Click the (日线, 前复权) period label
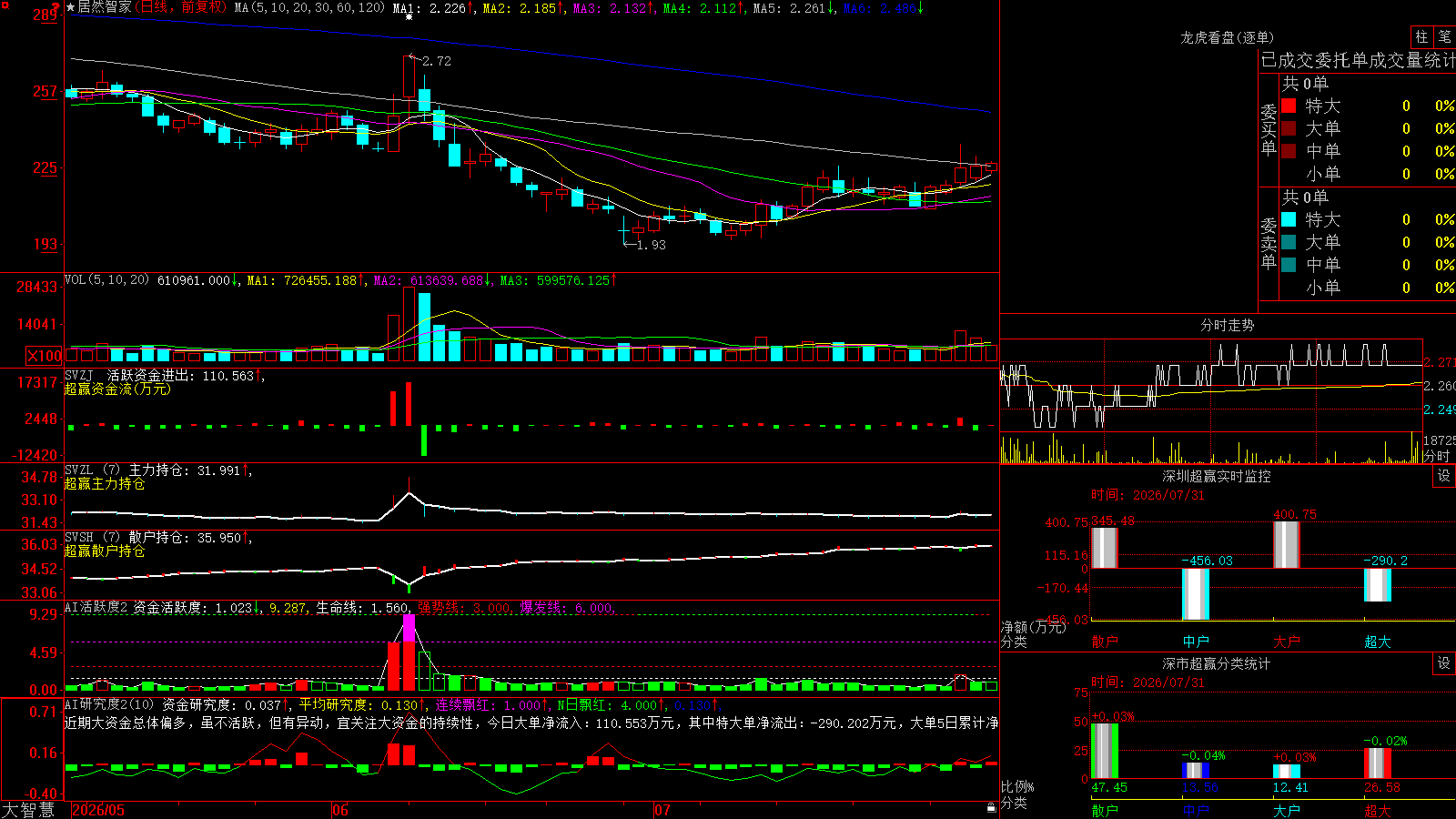Image resolution: width=1456 pixels, height=819 pixels. coord(181,7)
